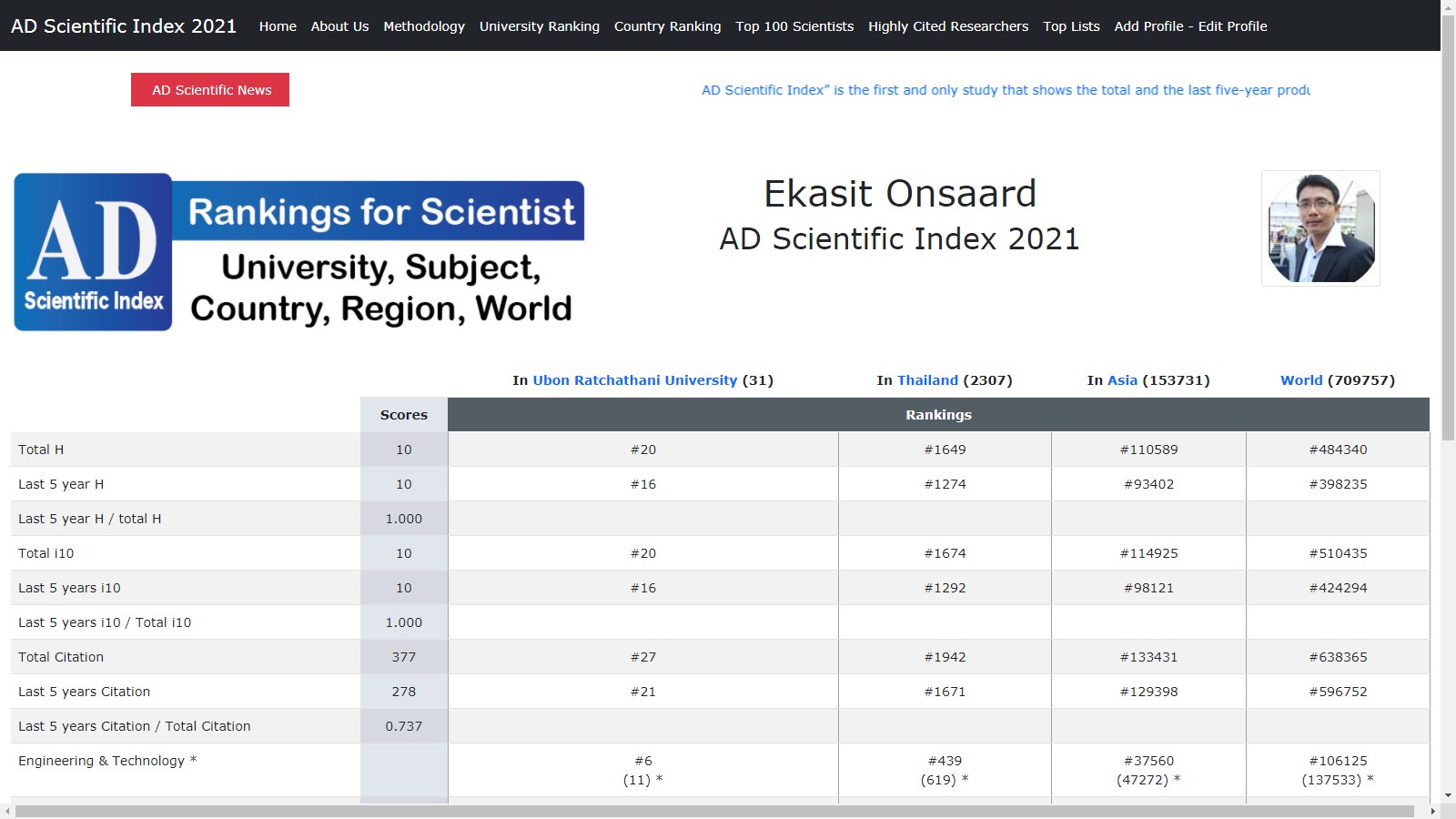
Task: Click Total H Thailand rank #1649
Action: pyautogui.click(x=945, y=450)
